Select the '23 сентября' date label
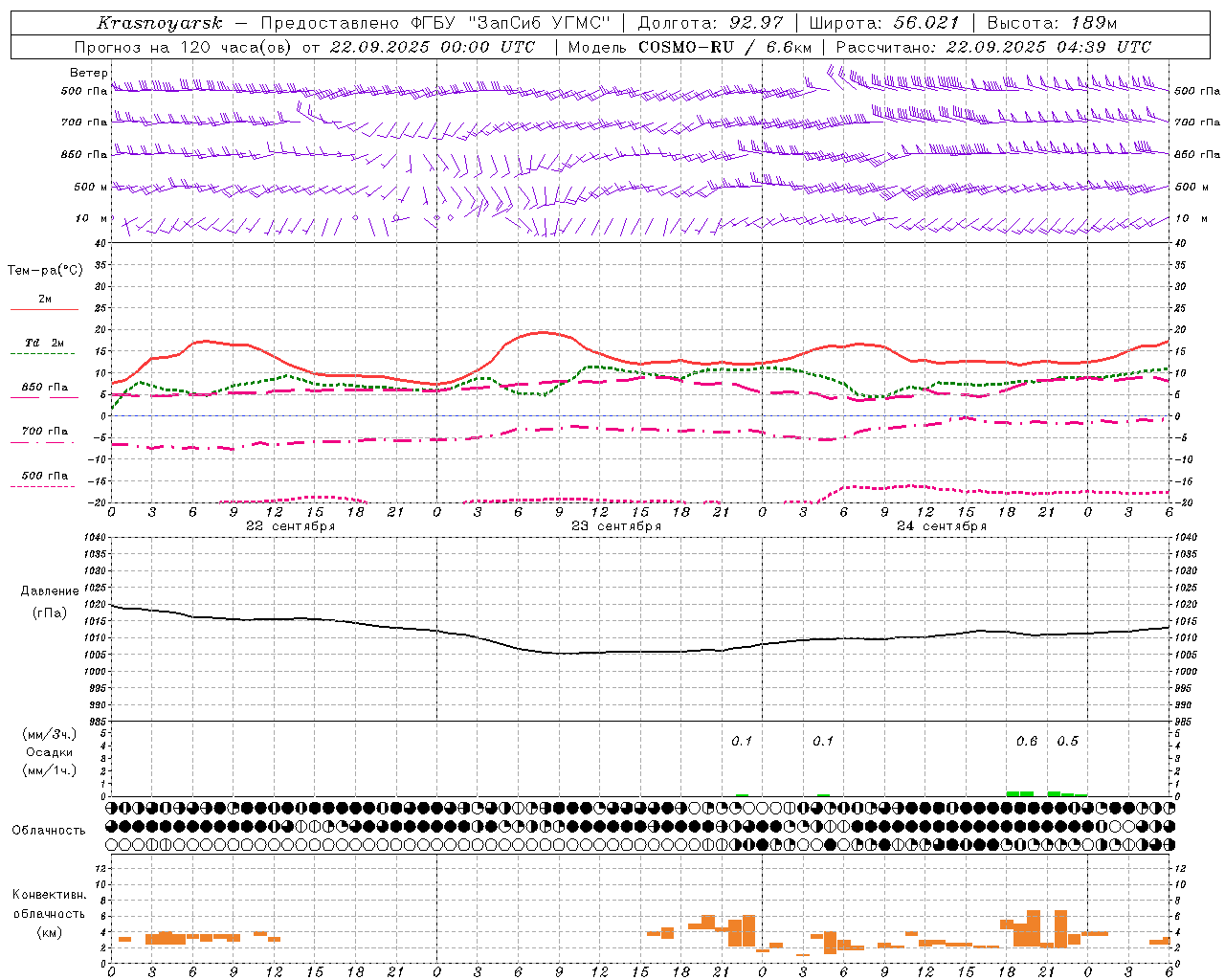The height and width of the screenshot is (980, 1225). 616,526
